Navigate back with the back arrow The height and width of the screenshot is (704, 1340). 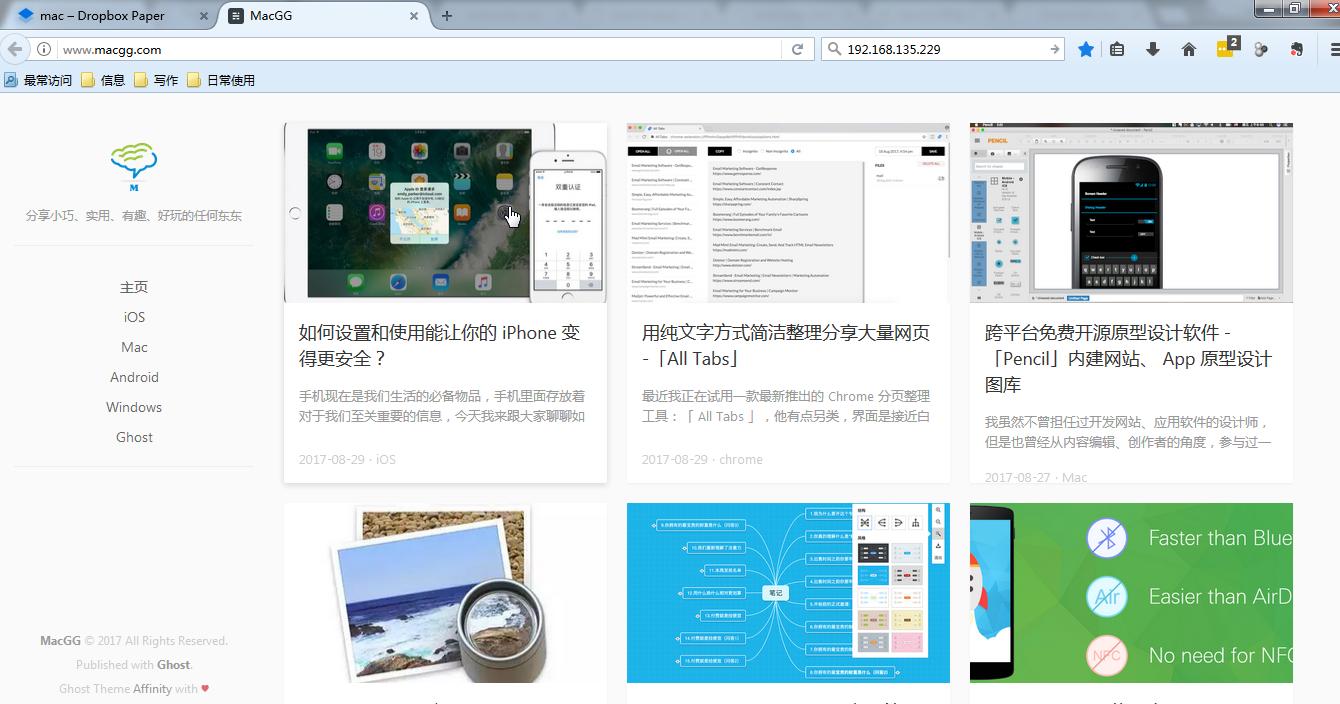(x=16, y=48)
